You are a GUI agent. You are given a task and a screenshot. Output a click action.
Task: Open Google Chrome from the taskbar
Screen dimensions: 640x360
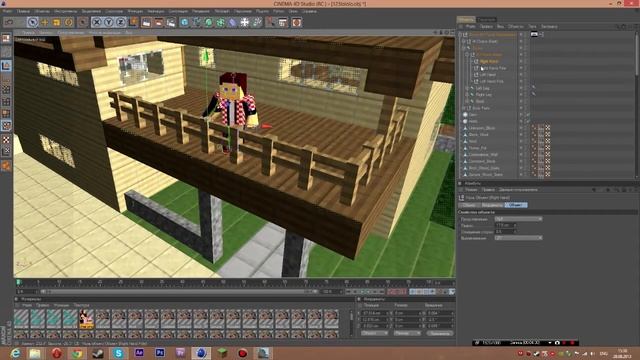tap(77, 353)
